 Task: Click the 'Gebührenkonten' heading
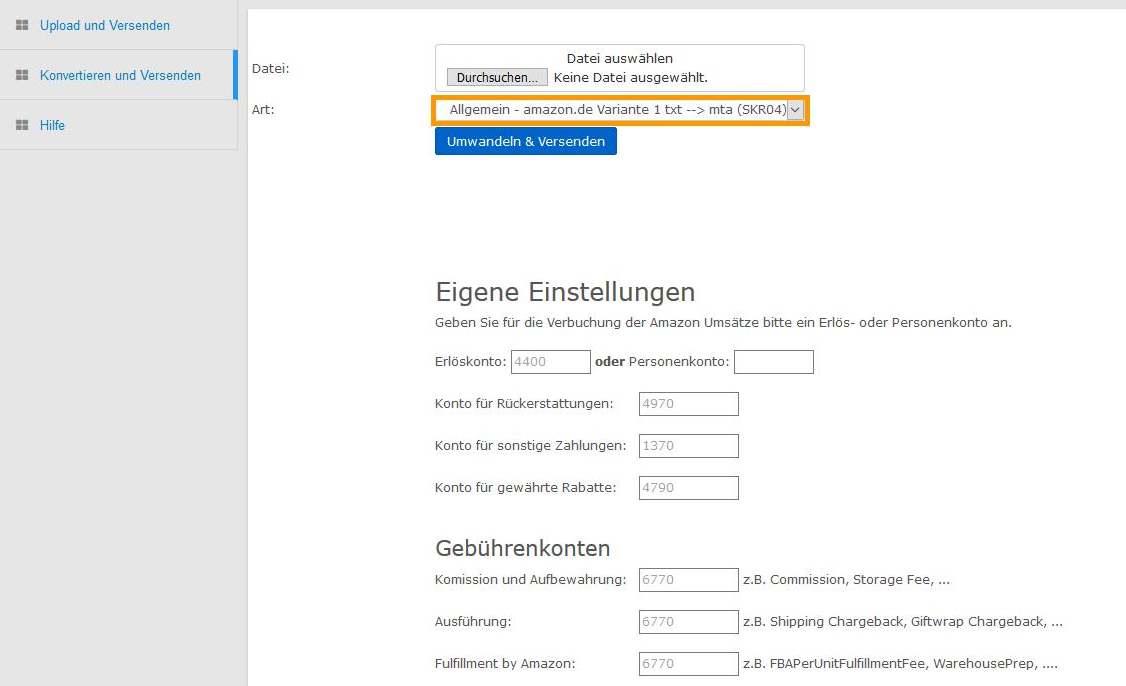523,548
